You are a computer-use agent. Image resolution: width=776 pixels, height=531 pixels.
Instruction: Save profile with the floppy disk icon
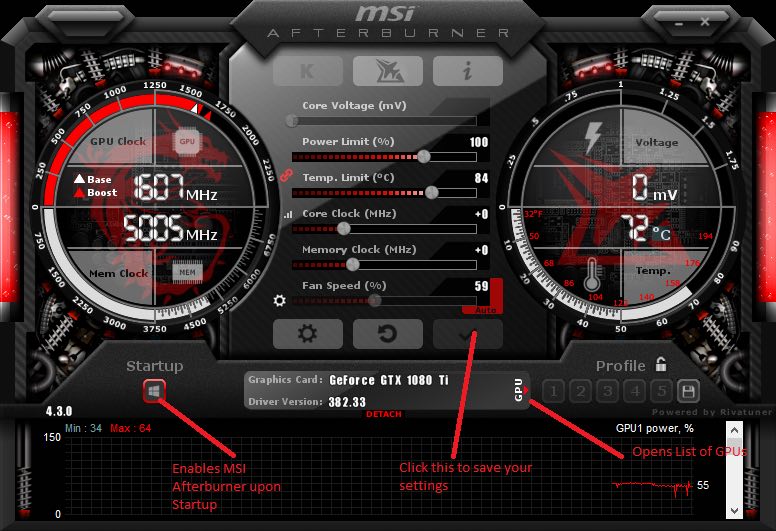click(x=688, y=392)
